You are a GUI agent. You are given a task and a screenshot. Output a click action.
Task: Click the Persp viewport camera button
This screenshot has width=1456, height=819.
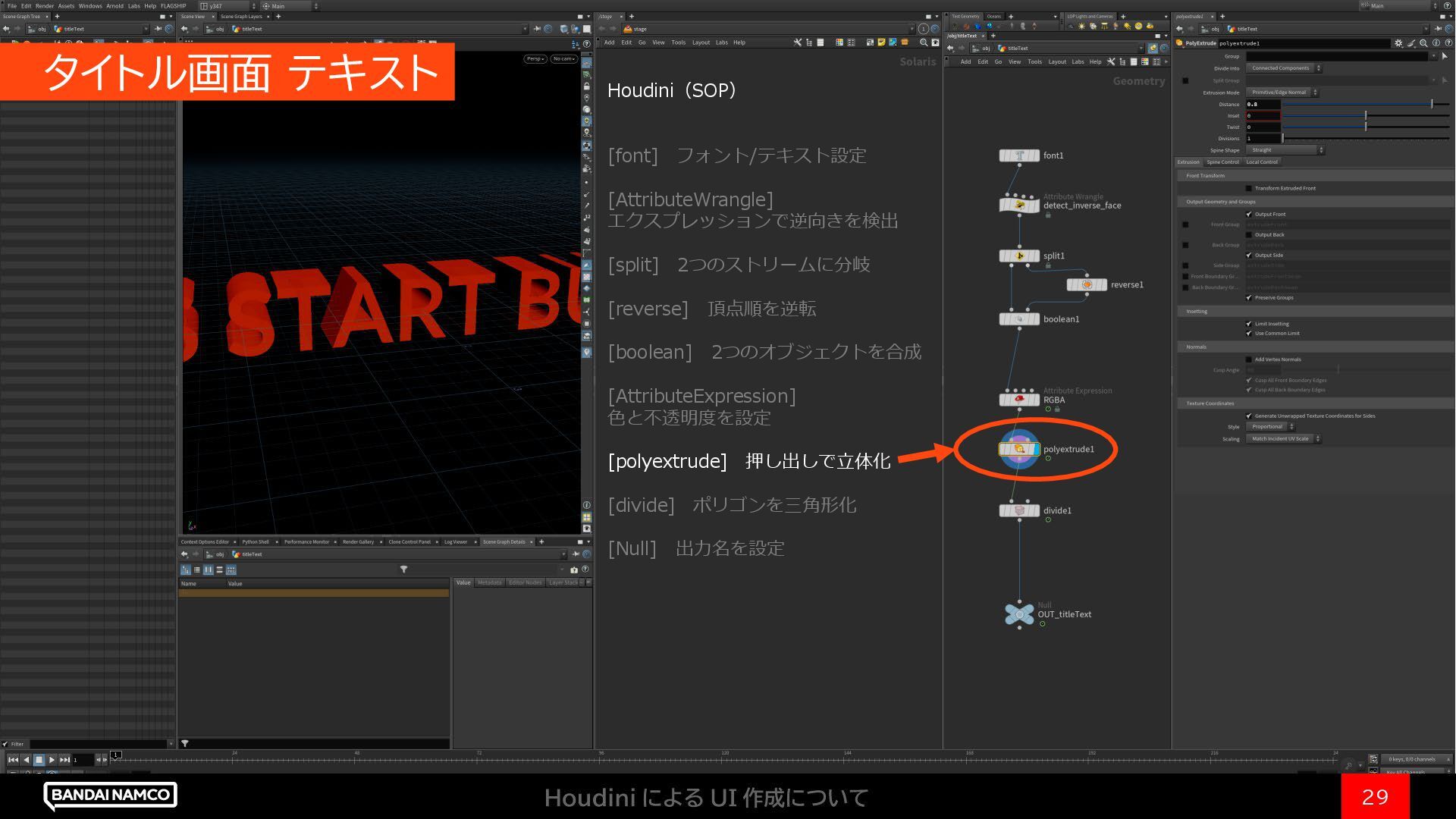tap(535, 59)
